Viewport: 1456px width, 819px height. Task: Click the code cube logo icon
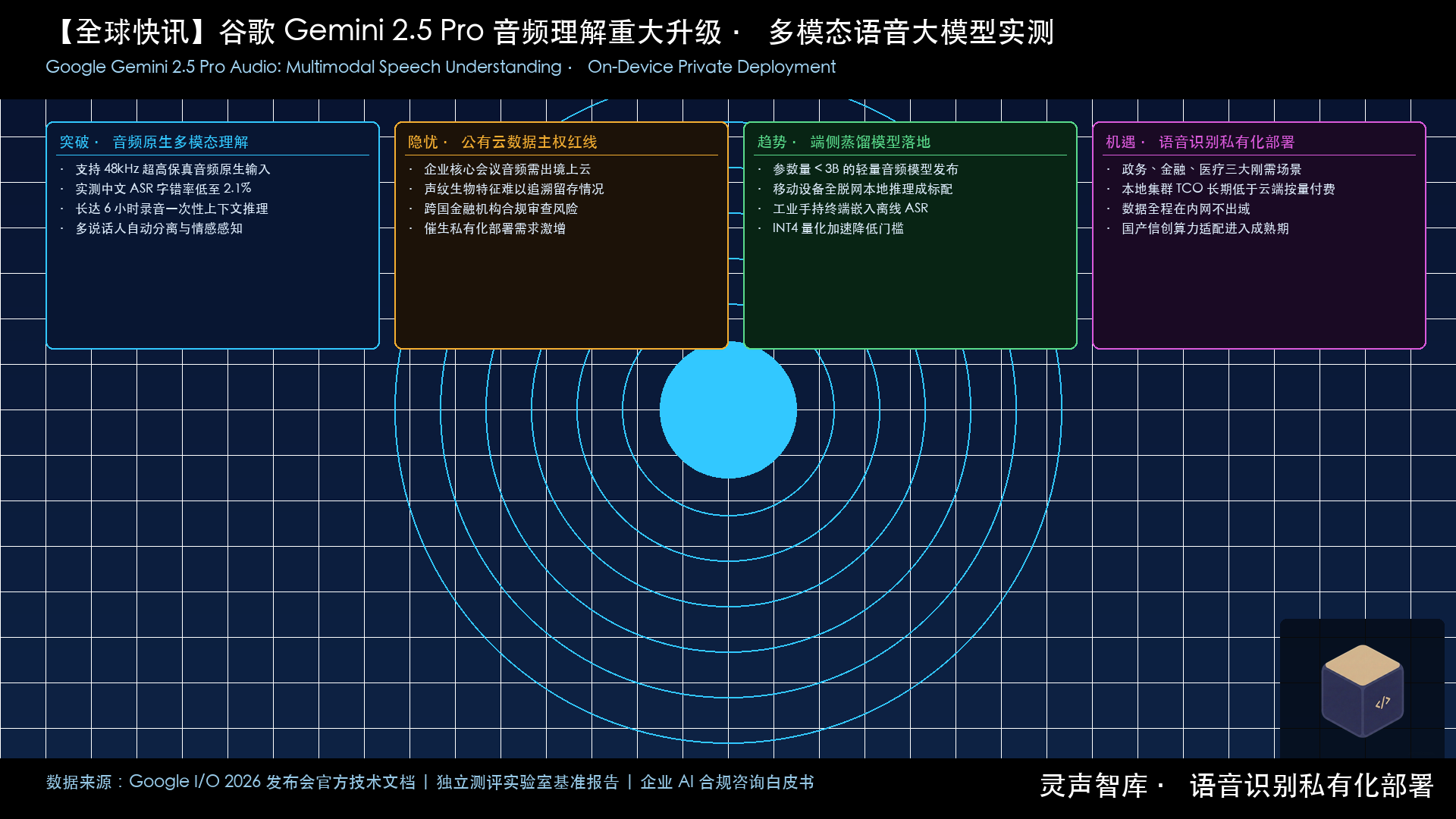[x=1362, y=690]
